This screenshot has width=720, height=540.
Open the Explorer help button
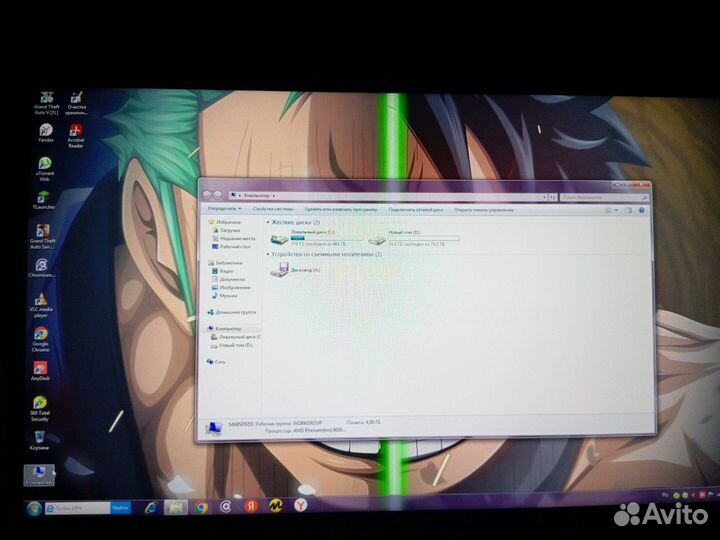click(642, 210)
